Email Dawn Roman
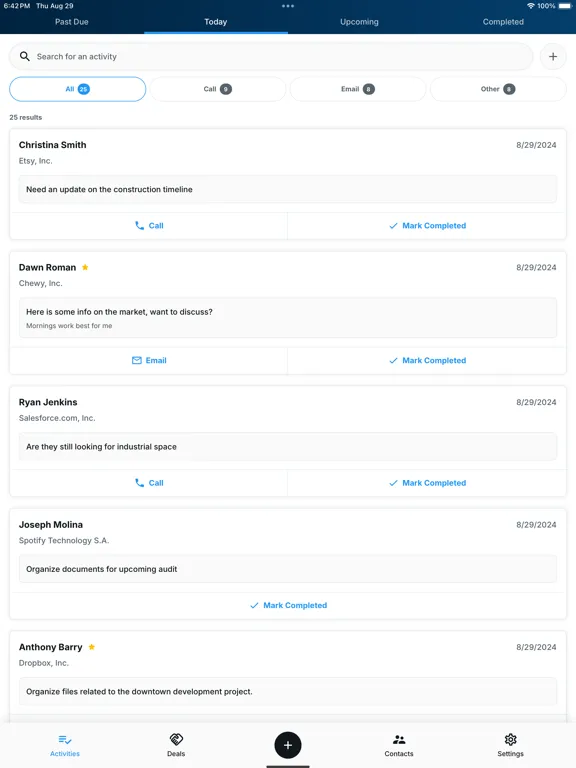This screenshot has height=768, width=576. (x=149, y=360)
